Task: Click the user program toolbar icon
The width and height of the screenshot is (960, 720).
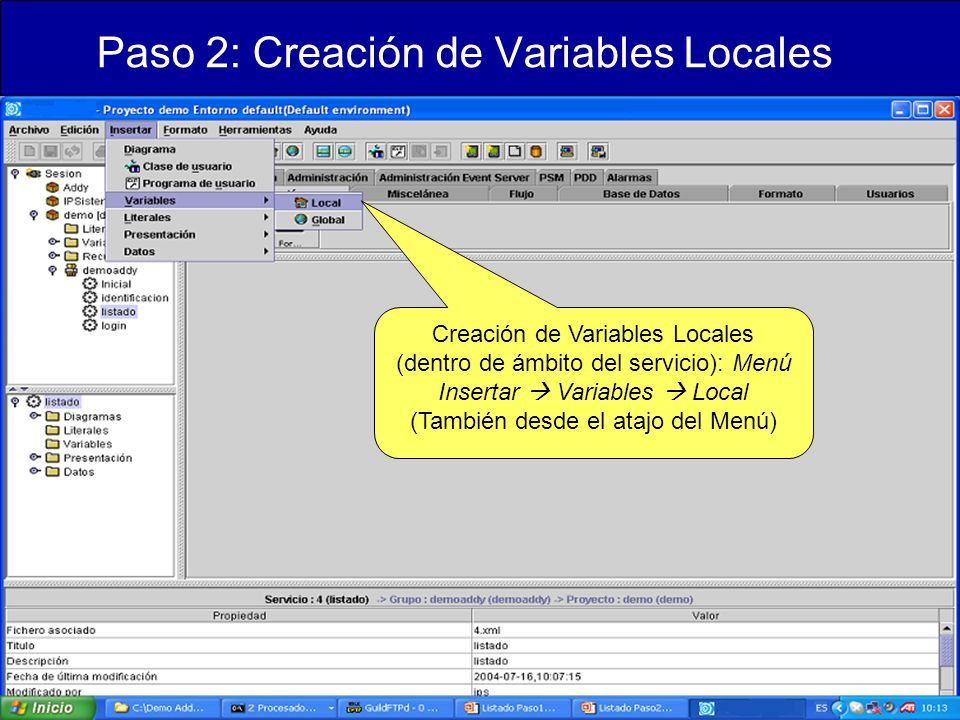Action: point(398,151)
